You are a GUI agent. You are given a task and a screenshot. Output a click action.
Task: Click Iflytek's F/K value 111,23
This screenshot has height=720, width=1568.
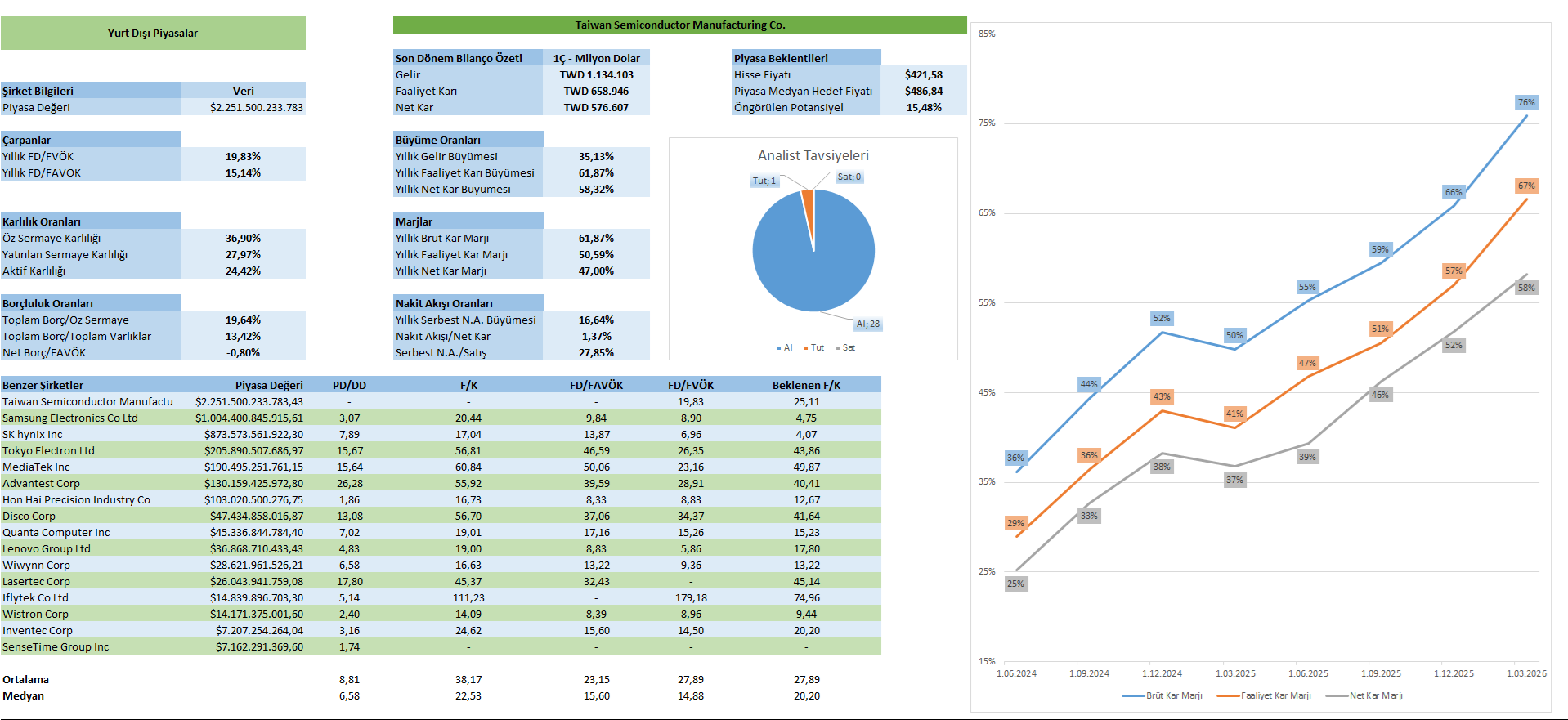click(468, 597)
